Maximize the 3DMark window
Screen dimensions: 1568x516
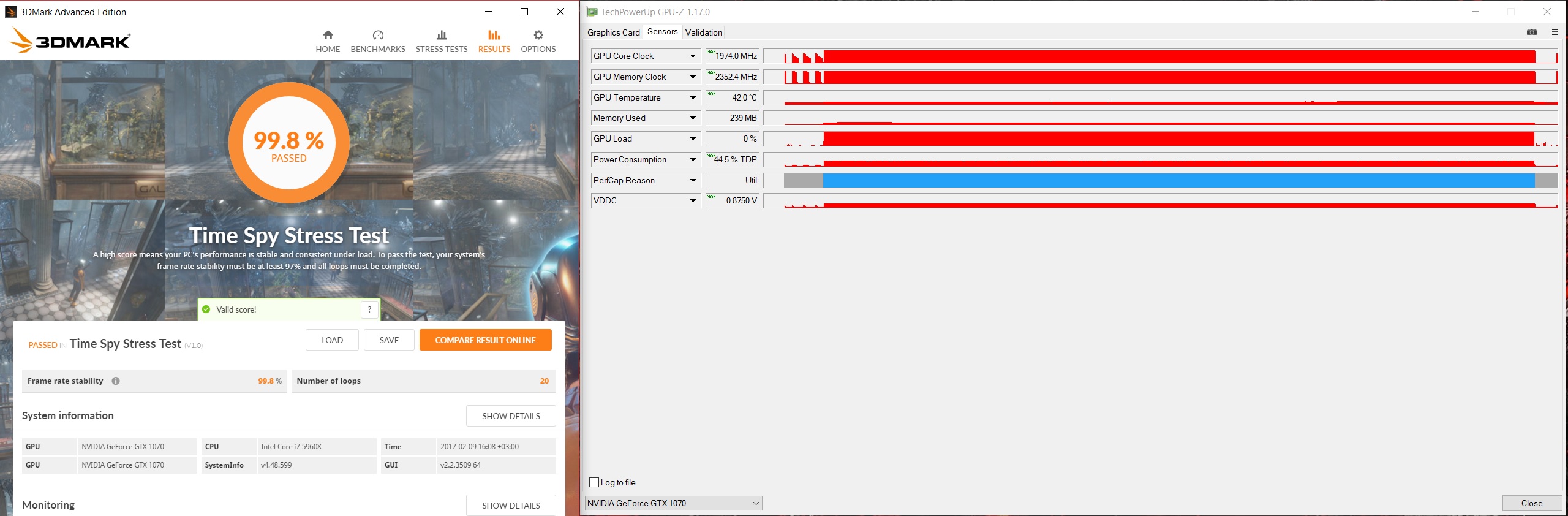pos(524,12)
